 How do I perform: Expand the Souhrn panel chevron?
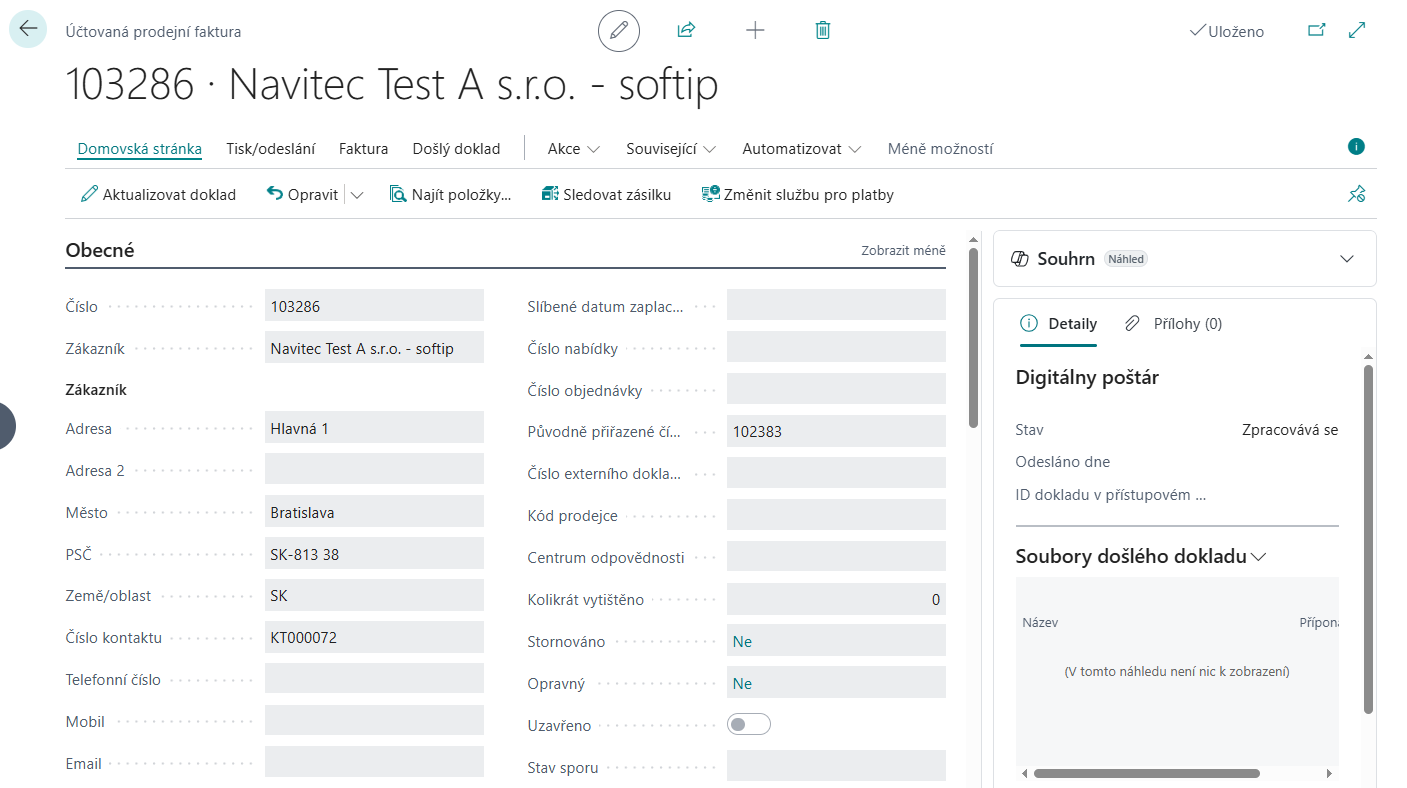1347,259
